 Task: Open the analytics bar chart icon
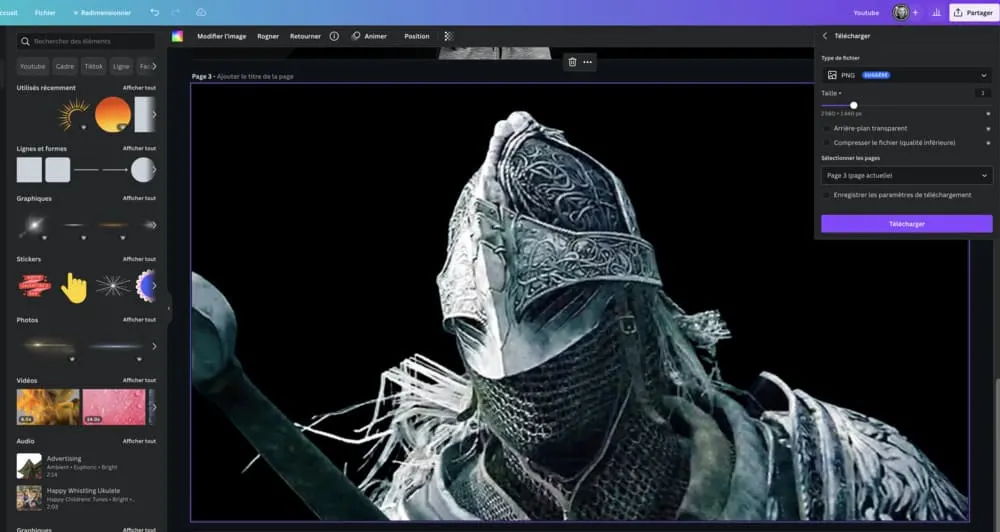(x=936, y=12)
